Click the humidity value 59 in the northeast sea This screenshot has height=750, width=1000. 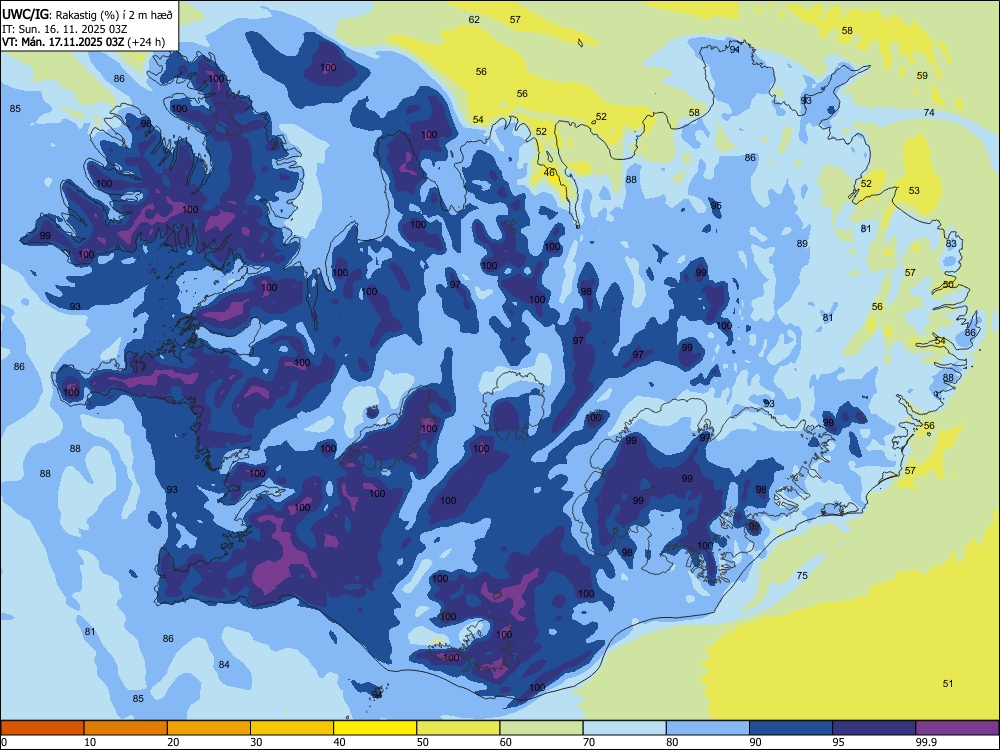point(922,75)
